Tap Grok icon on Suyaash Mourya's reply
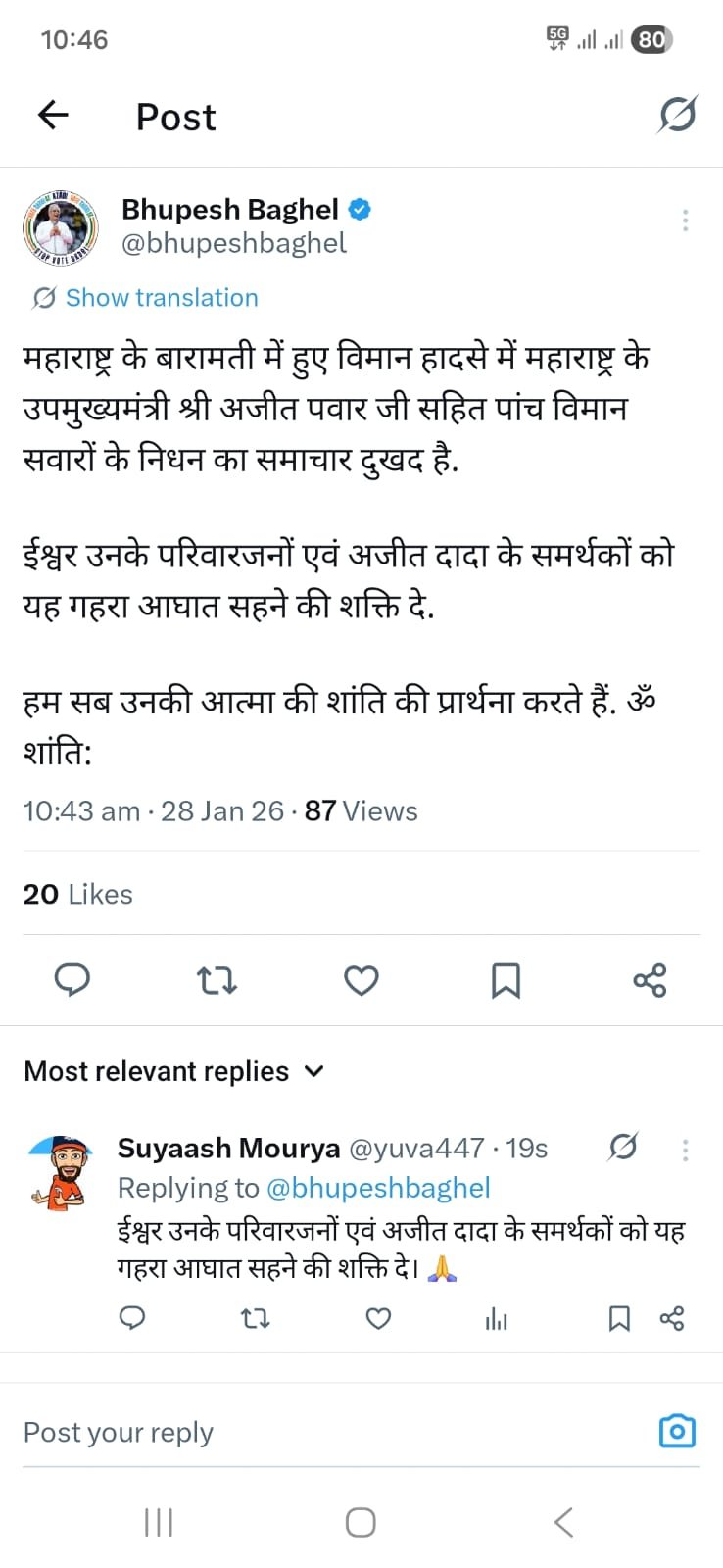The image size is (723, 1568). point(623,1147)
